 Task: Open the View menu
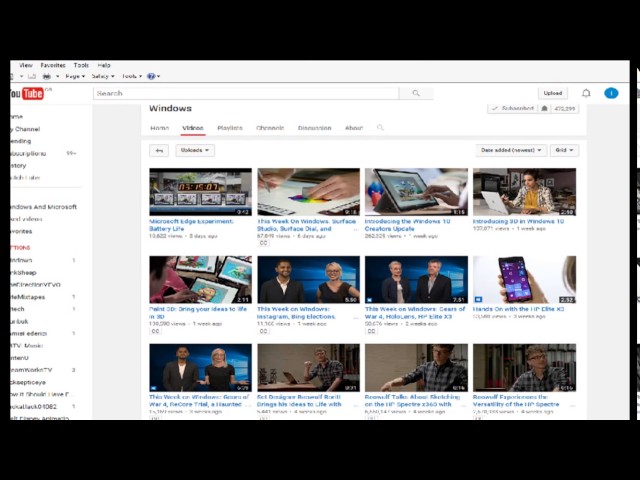[x=25, y=65]
